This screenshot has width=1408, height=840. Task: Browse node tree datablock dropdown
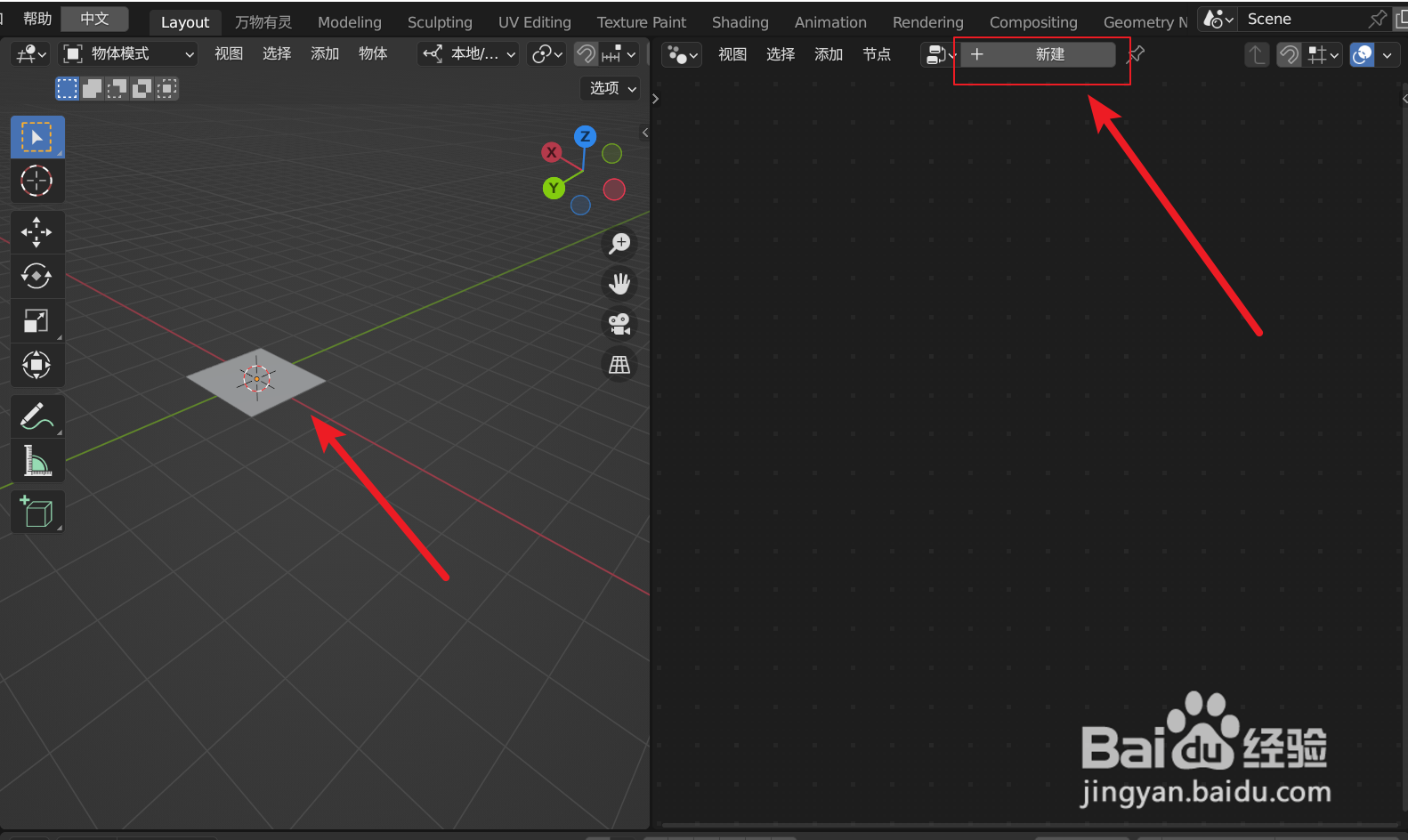[x=940, y=54]
